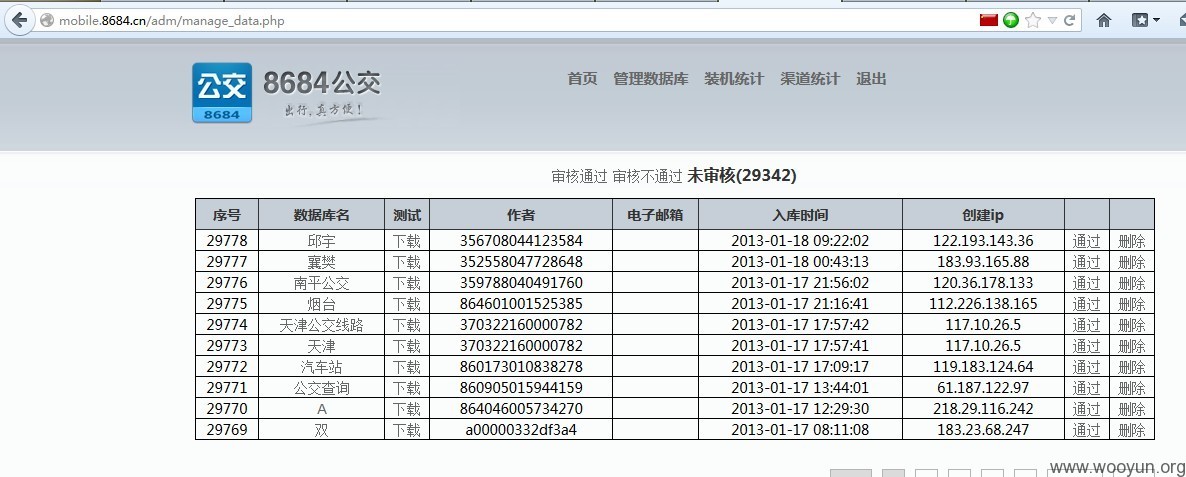Approve row 29775 with 通过
The height and width of the screenshot is (477, 1186).
pyautogui.click(x=1086, y=305)
